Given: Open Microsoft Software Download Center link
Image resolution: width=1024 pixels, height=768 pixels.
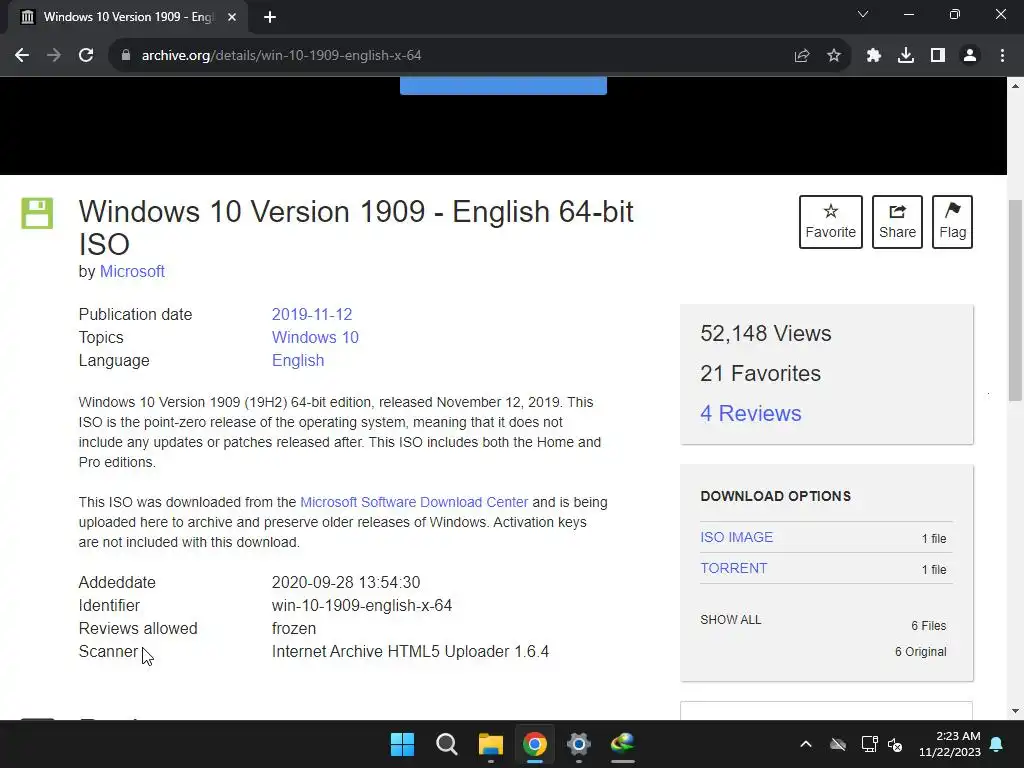Looking at the screenshot, I should [414, 502].
